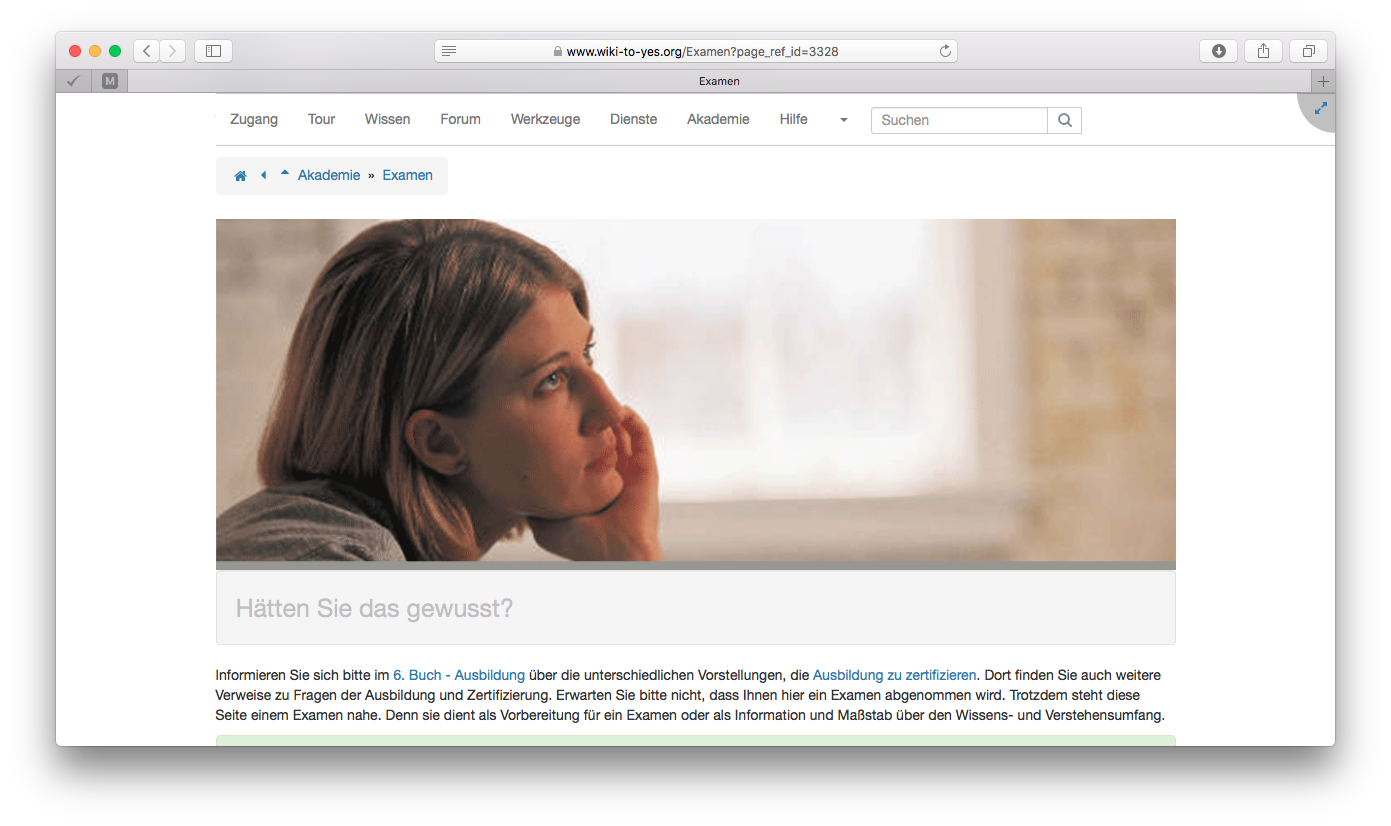Click the magnifier search button

tap(1064, 120)
